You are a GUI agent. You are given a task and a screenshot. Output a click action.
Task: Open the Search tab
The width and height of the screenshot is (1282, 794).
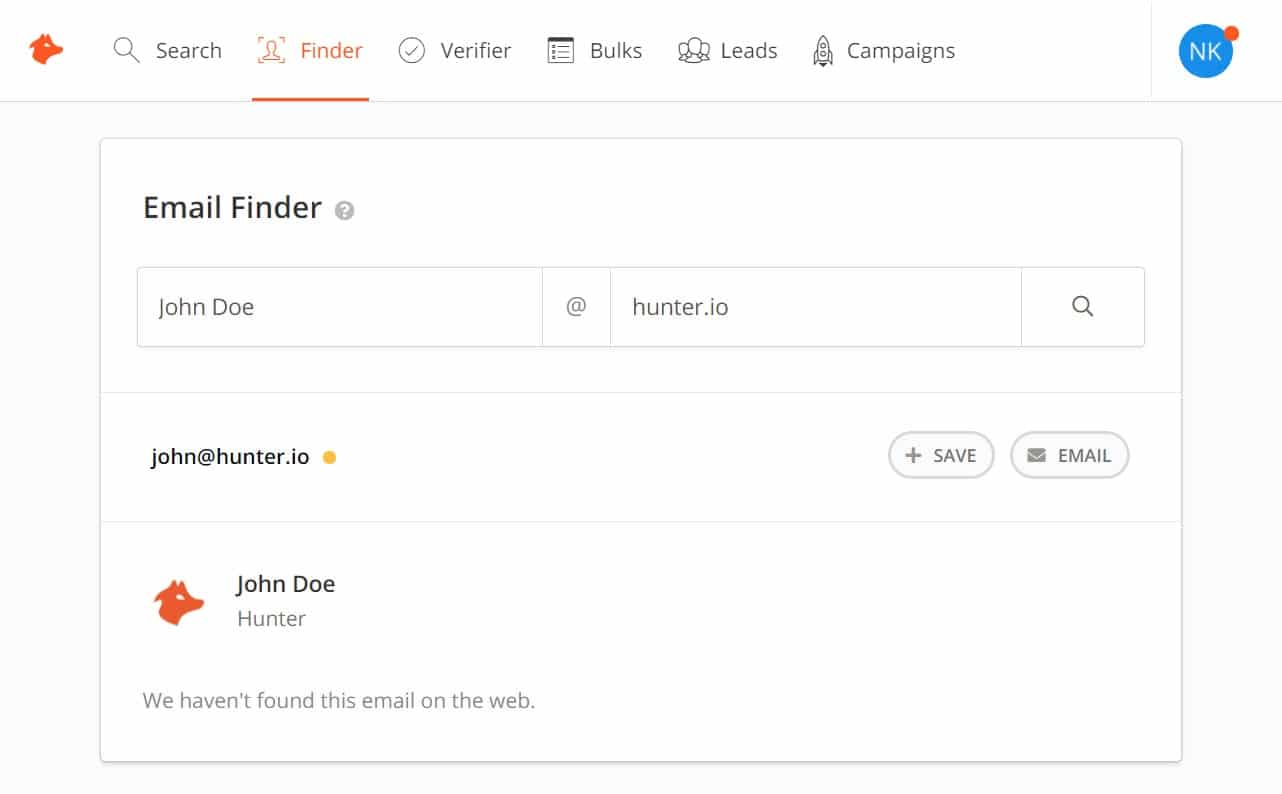[x=168, y=50]
